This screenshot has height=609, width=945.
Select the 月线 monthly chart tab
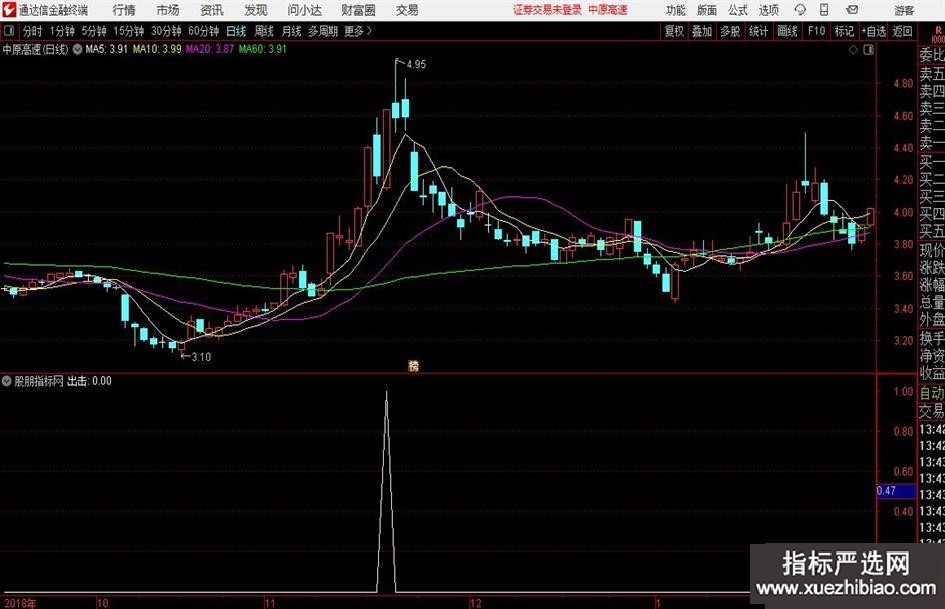(x=291, y=31)
